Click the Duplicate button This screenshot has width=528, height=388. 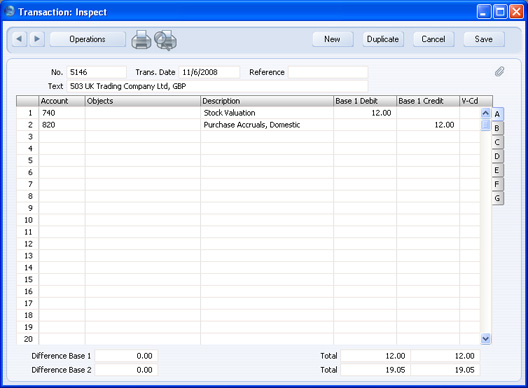[x=383, y=39]
